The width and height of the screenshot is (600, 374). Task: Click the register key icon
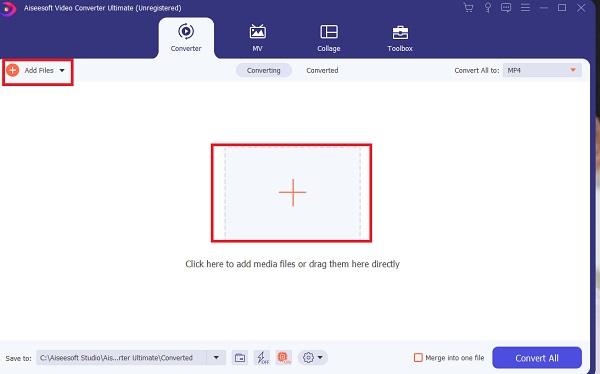(488, 8)
